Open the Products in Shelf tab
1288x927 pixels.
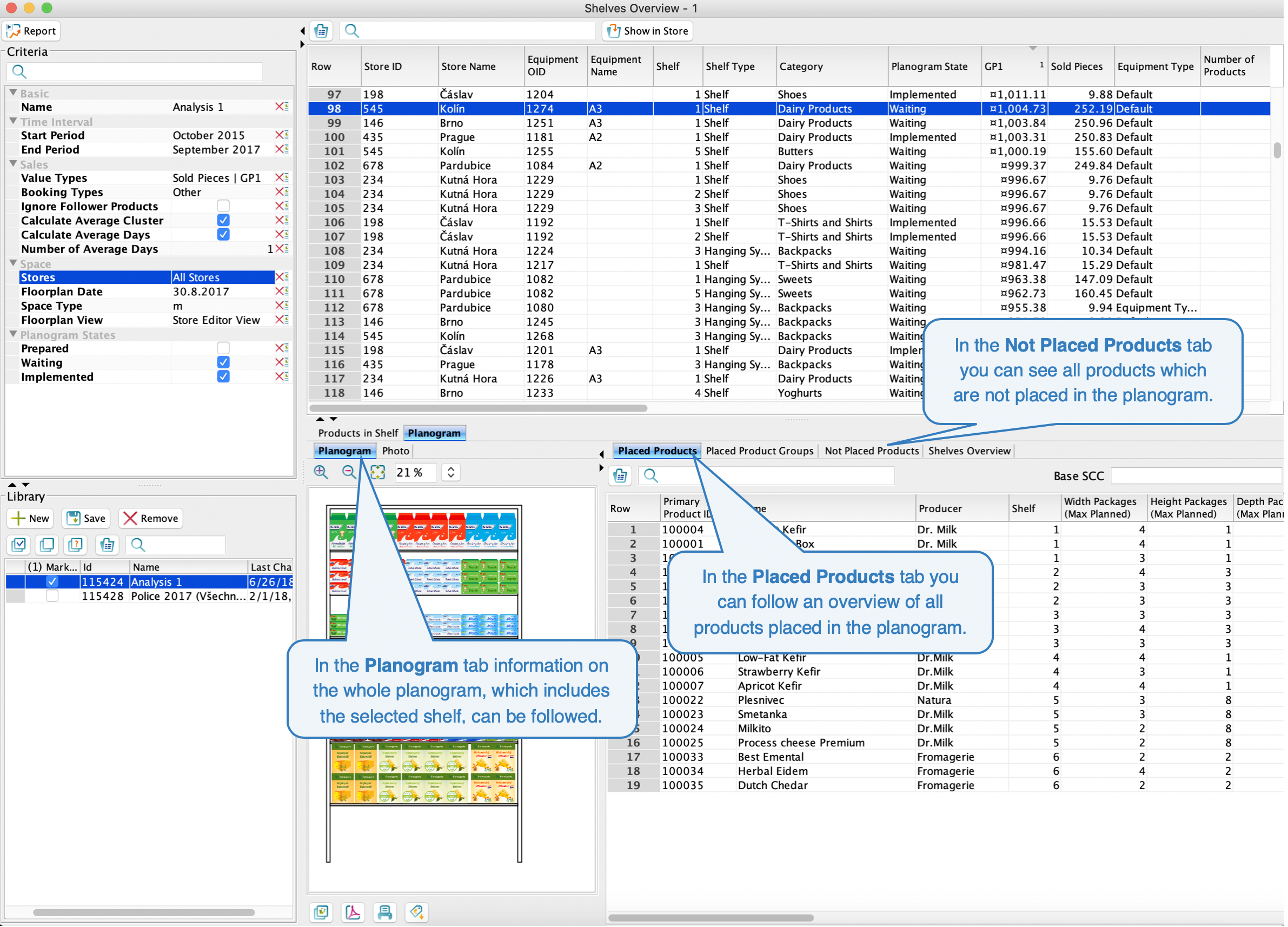point(358,434)
